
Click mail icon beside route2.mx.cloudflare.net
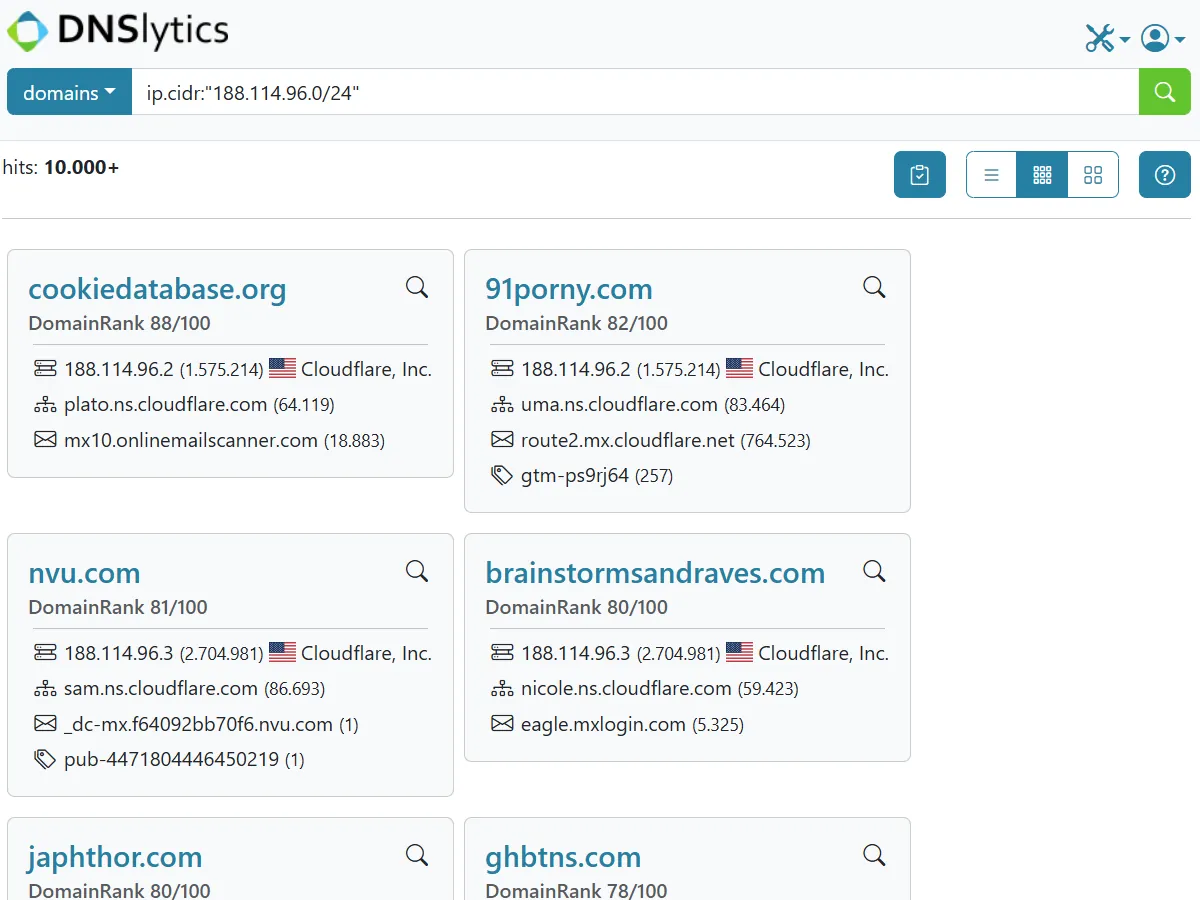(x=502, y=440)
